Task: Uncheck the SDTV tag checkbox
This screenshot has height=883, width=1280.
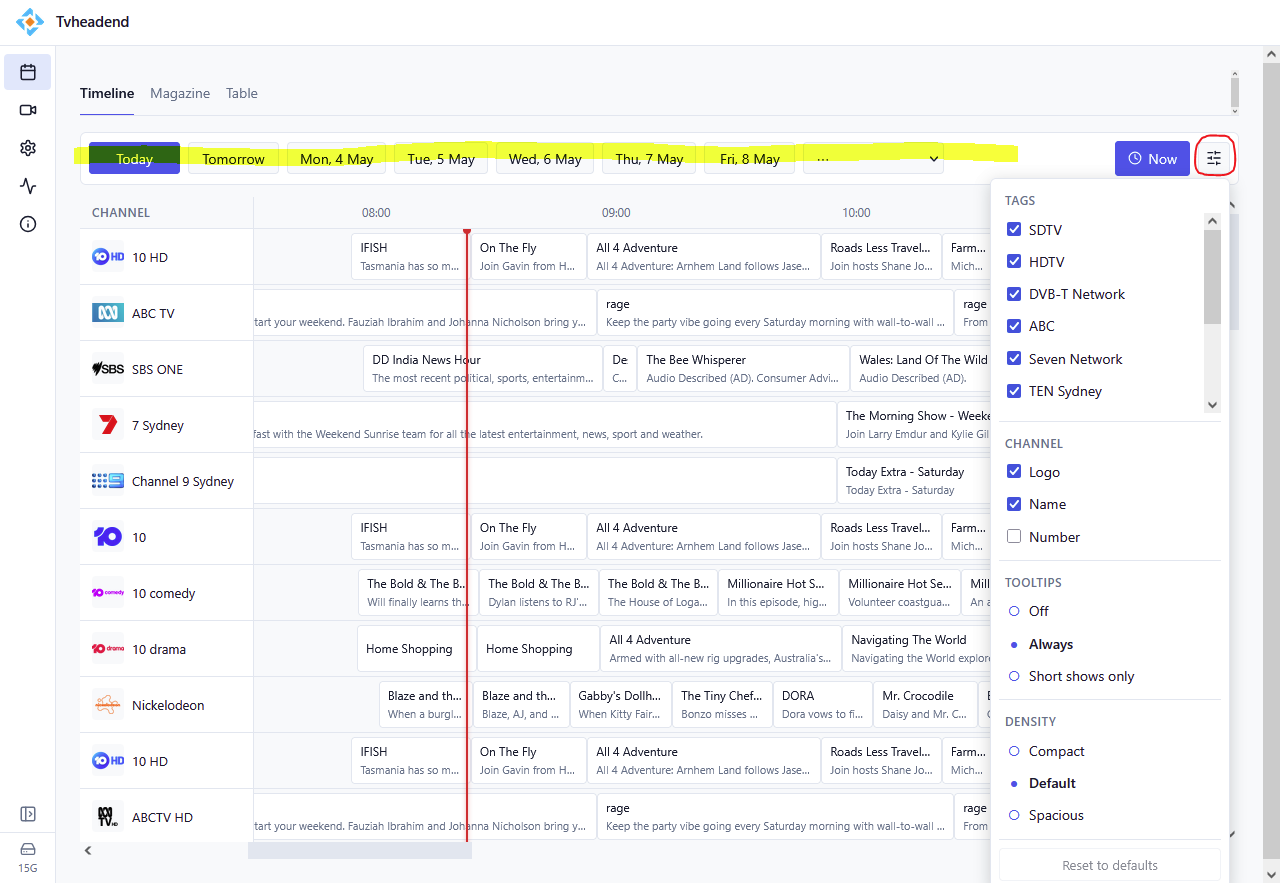Action: tap(1014, 230)
